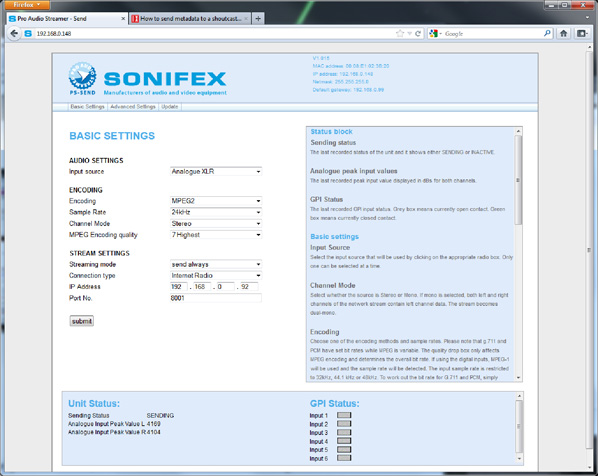Bookmark this page with the star icon
The height and width of the screenshot is (476, 598).
pyautogui.click(x=400, y=34)
